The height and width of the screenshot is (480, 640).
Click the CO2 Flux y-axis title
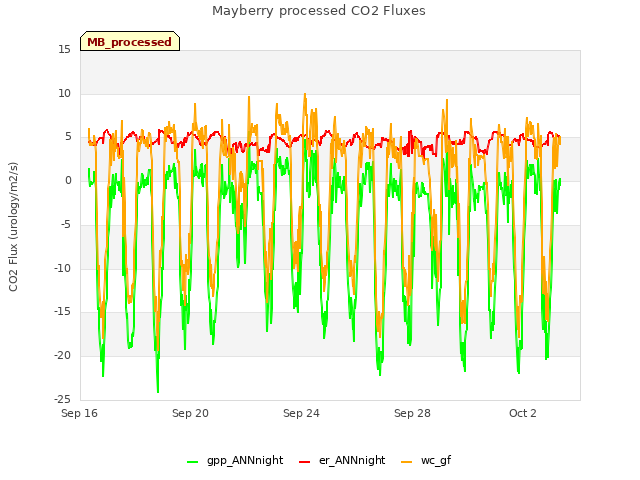[13, 227]
